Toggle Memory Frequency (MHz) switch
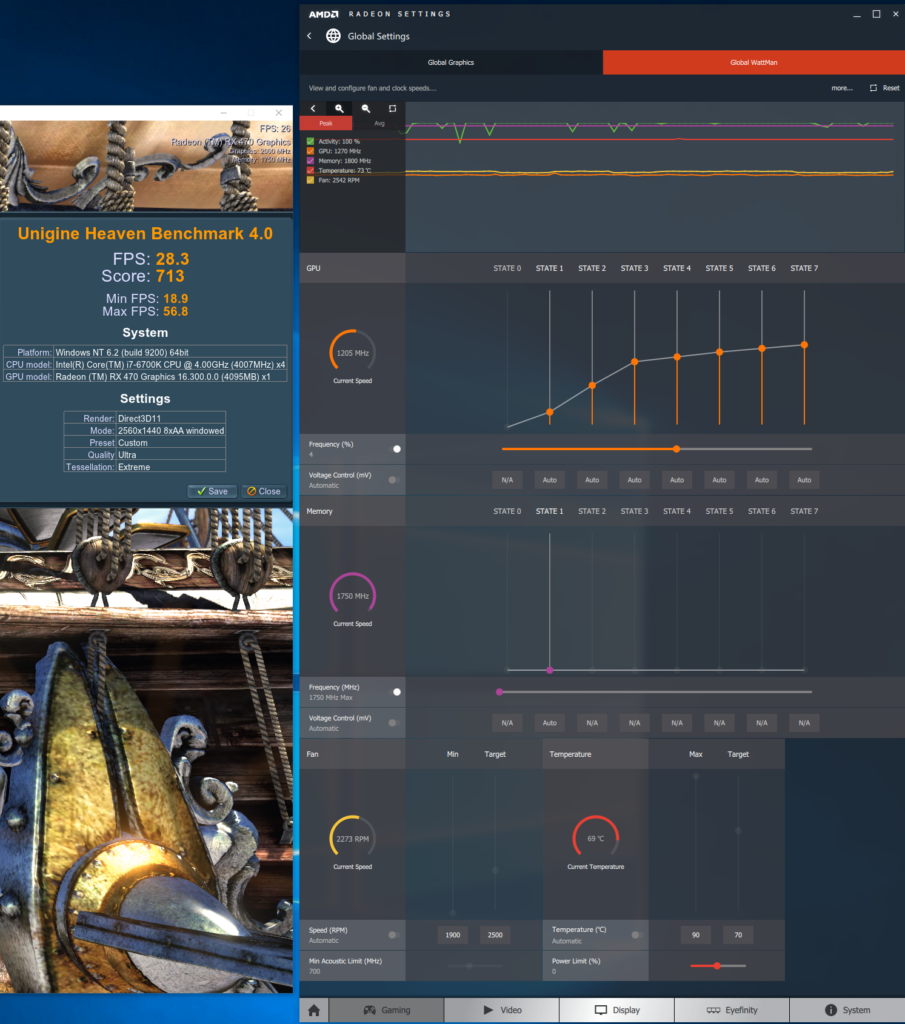The height and width of the screenshot is (1024, 905). pos(394,692)
